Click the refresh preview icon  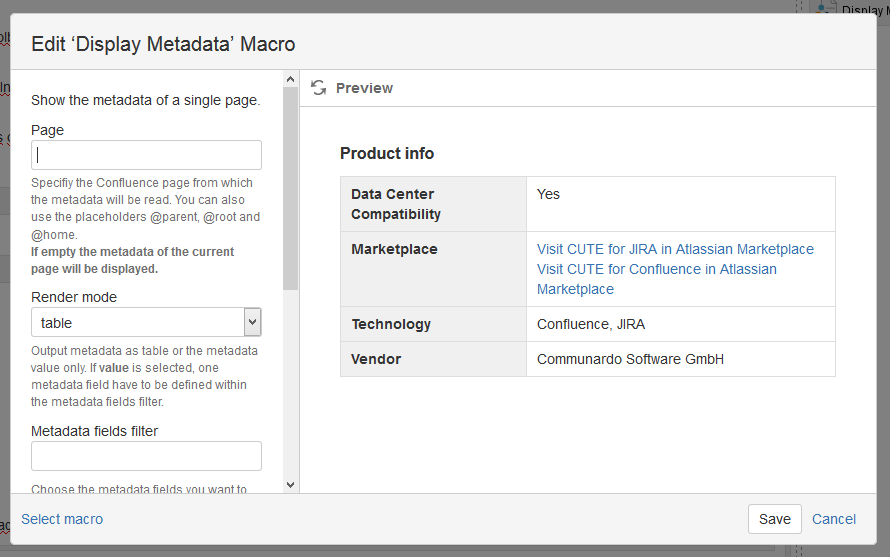319,88
